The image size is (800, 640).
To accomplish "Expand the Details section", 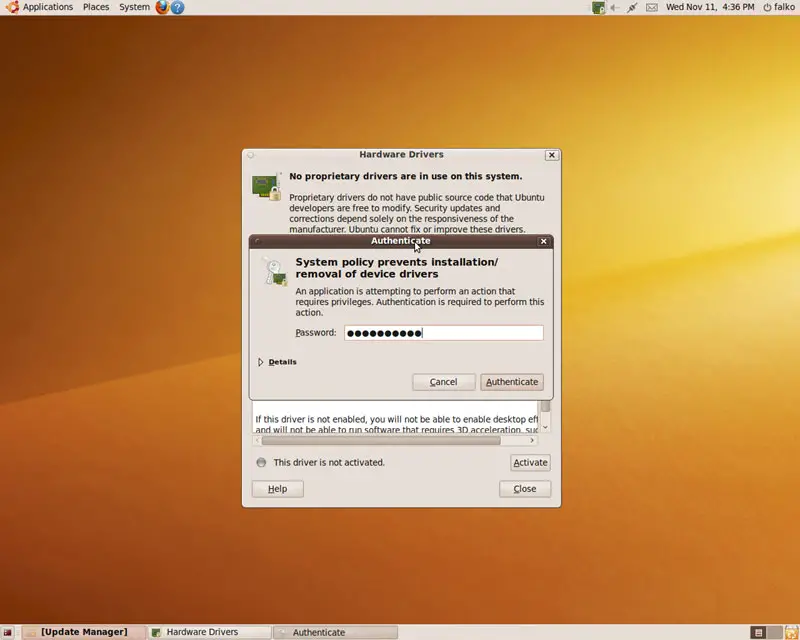I will [278, 362].
